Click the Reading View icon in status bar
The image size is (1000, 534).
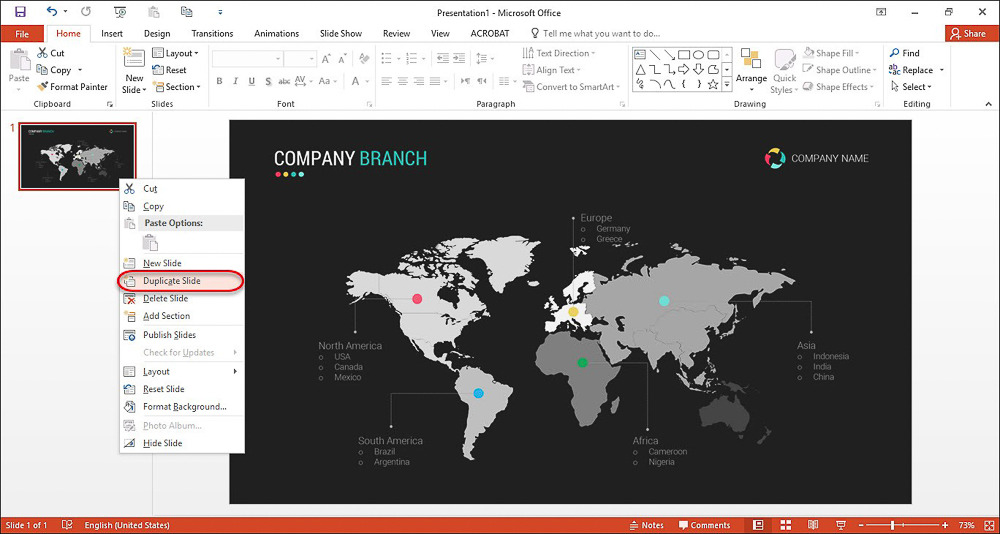coord(813,524)
